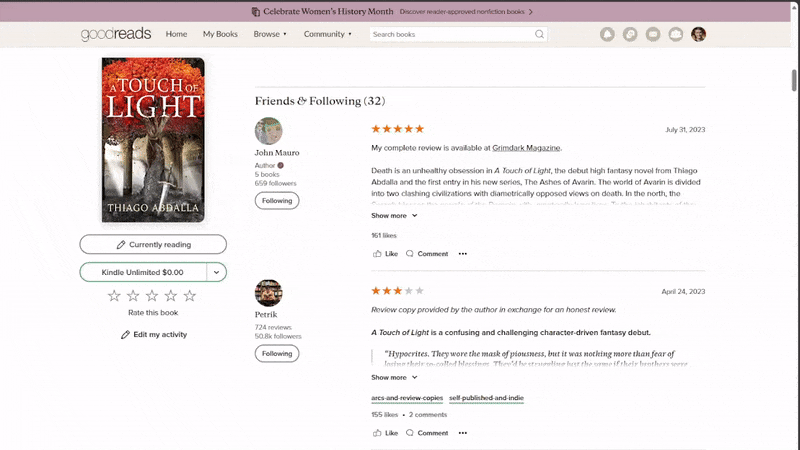The width and height of the screenshot is (800, 450).
Task: Expand the Kindle Unlimited dropdown arrow
Action: coord(216,272)
